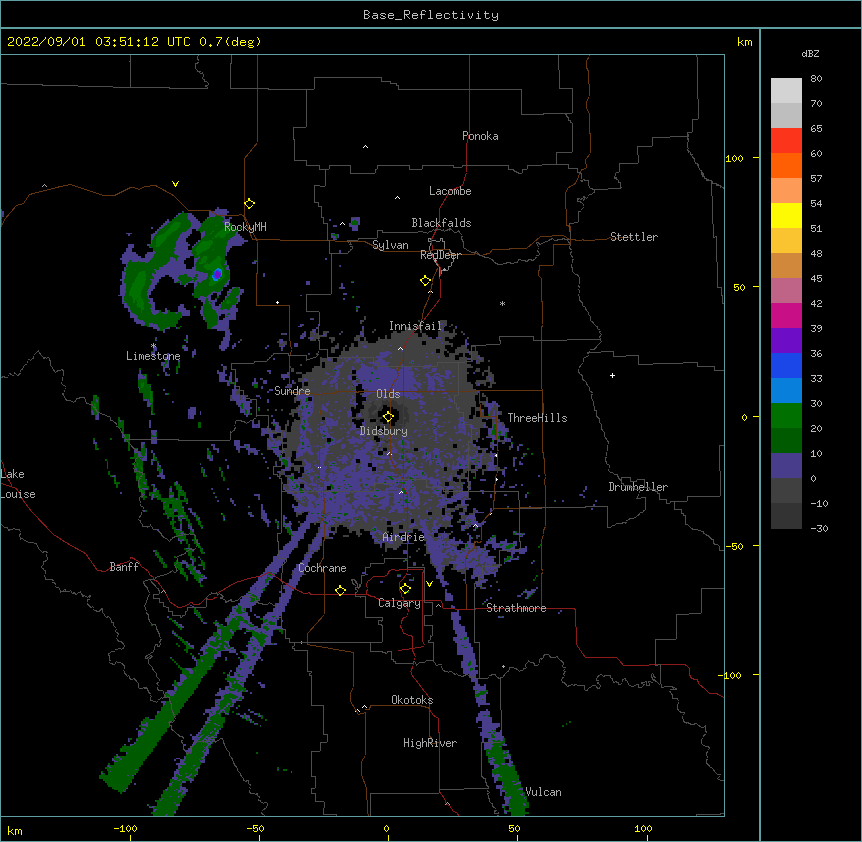Click the yellow diamond marker near Cochrane

click(x=340, y=590)
